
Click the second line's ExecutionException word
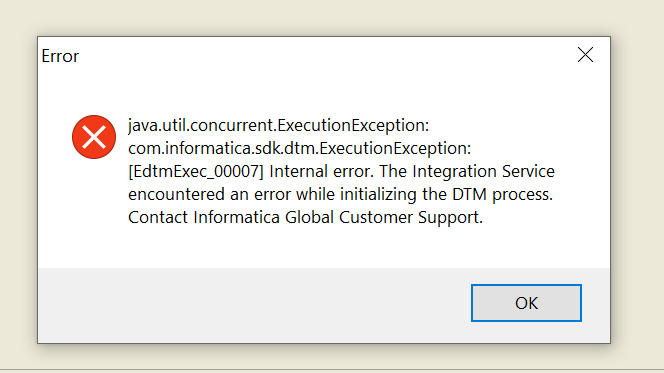coord(395,148)
